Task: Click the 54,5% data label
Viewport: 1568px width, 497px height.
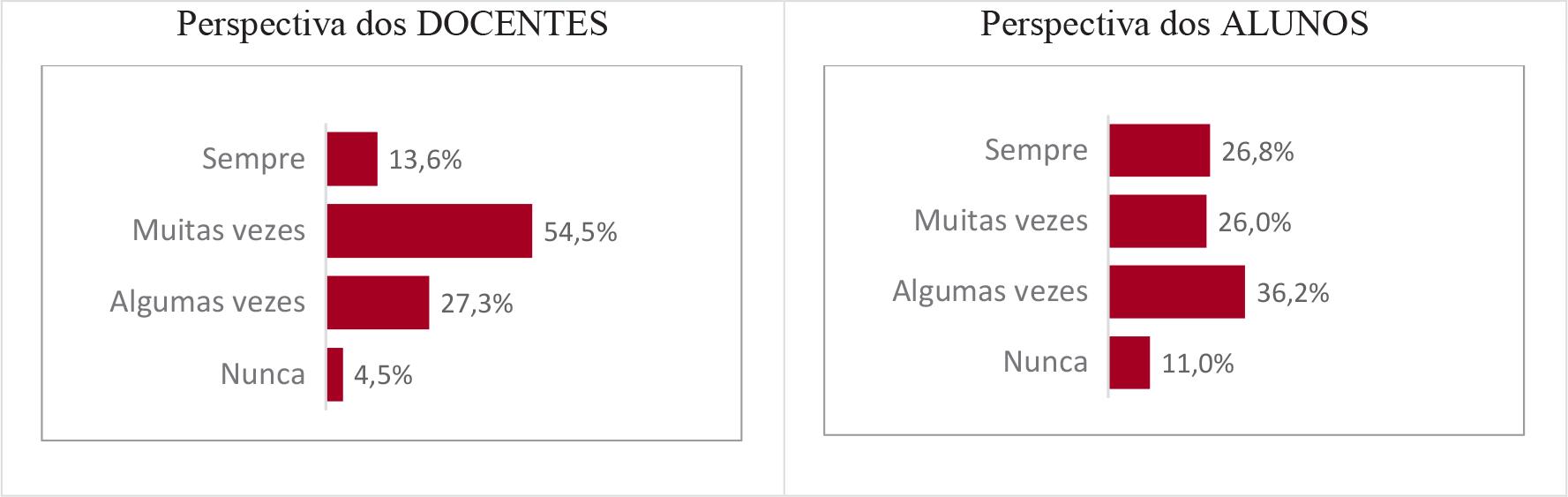Action: 580,232
